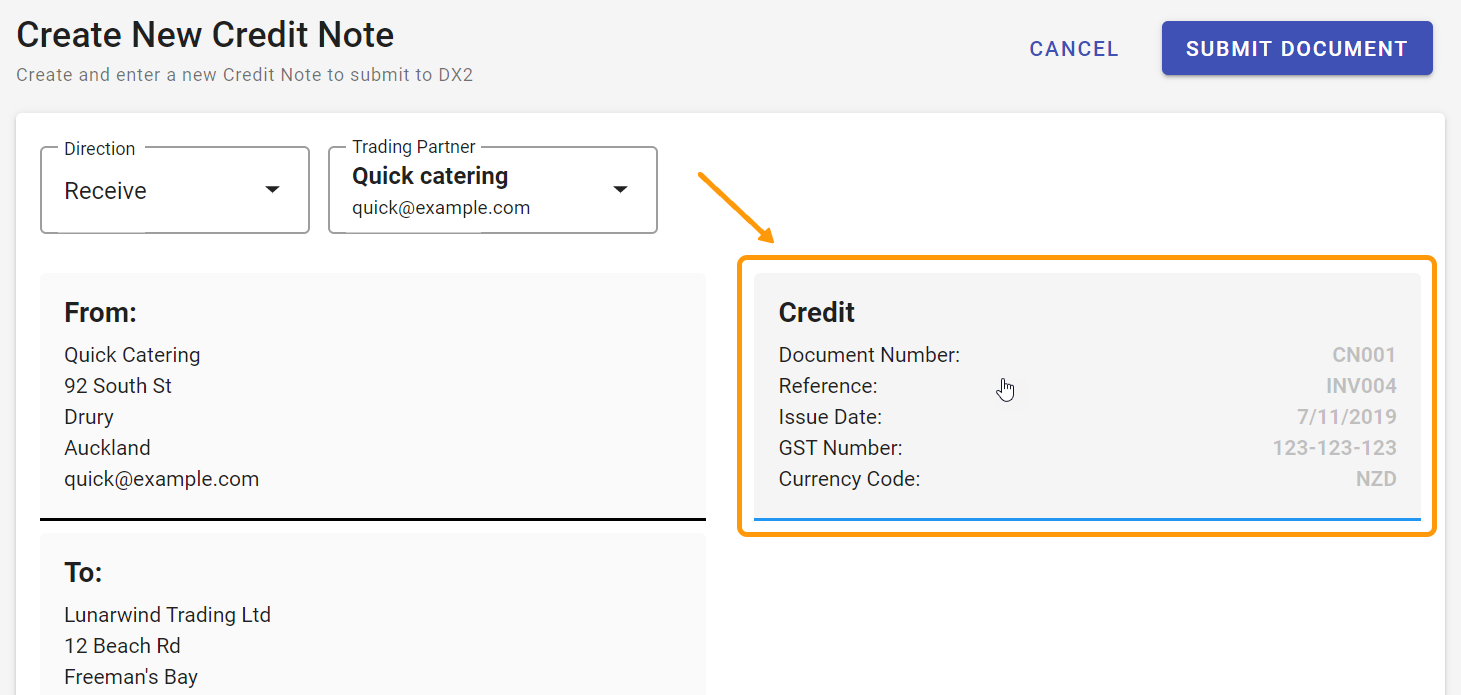Open the Direction dropdown arrow chevron
Image resolution: width=1461 pixels, height=695 pixels.
point(271,188)
